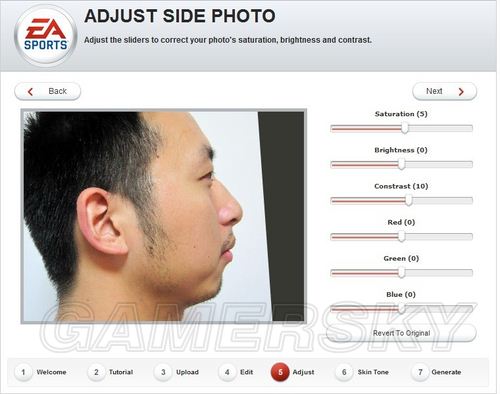
Task: Select step 3 Upload circle
Action: pyautogui.click(x=163, y=372)
